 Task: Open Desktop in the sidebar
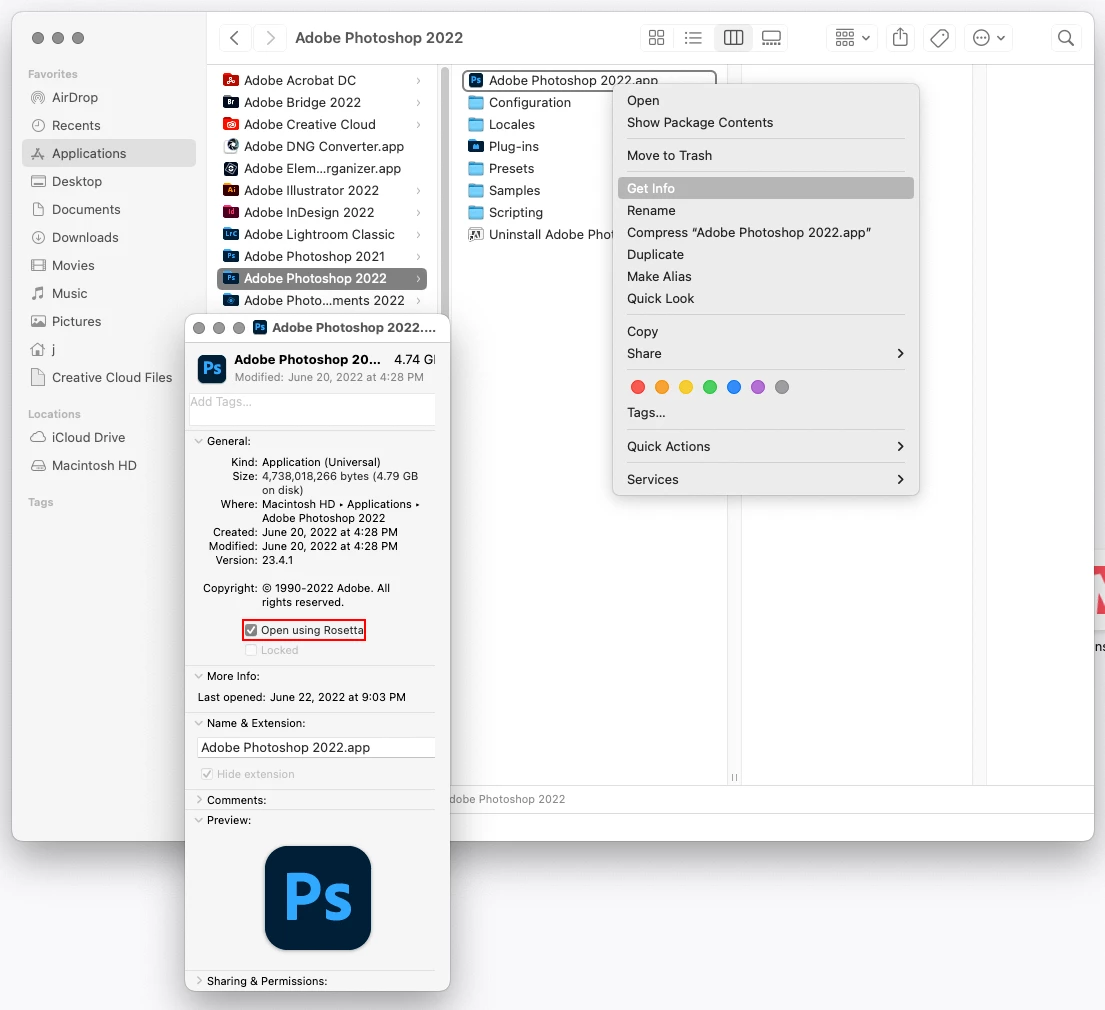[x=109, y=181]
